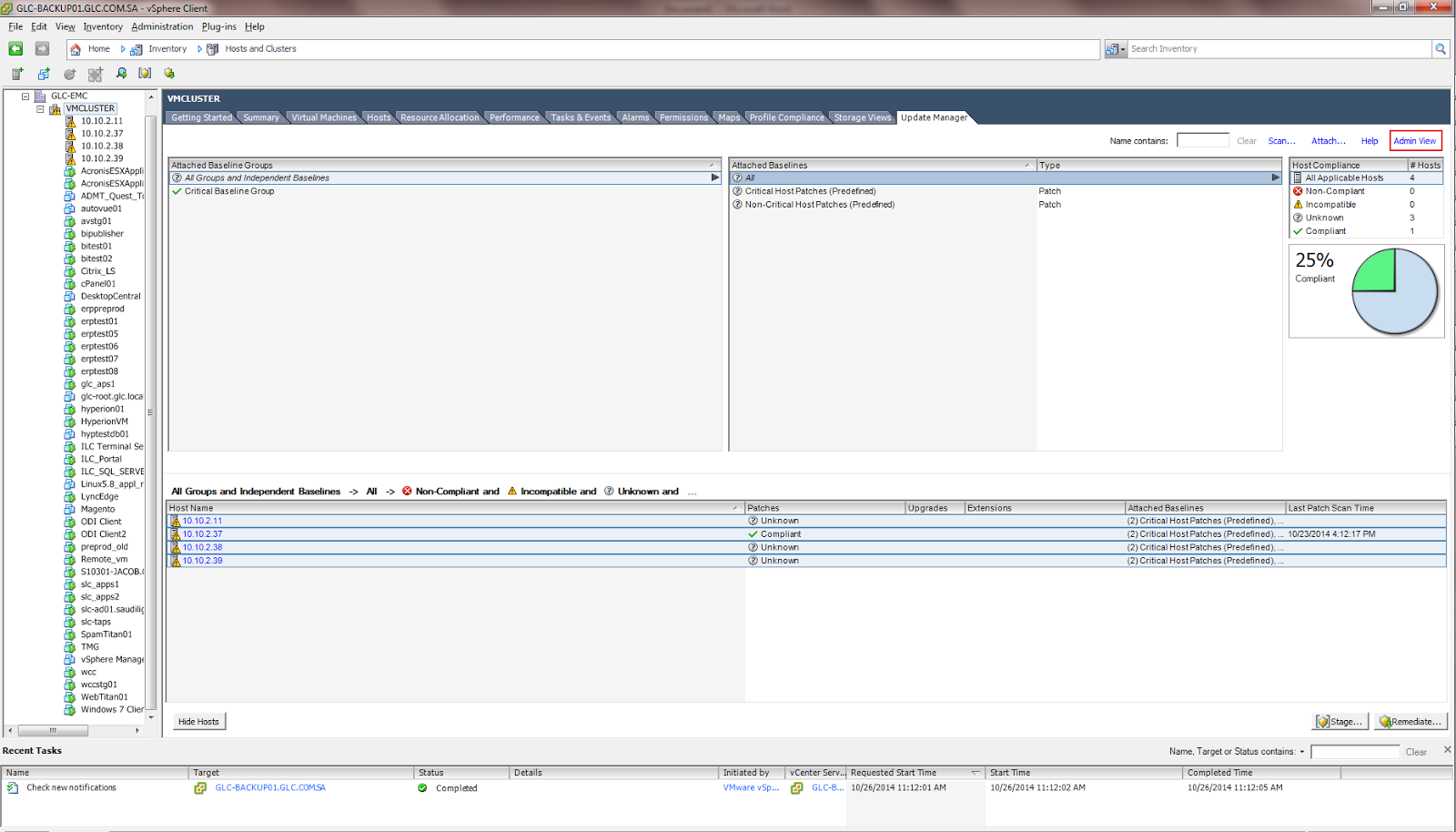The height and width of the screenshot is (832, 1456).
Task: Collapse the GLC-EMC datacenter tree node
Action: [x=25, y=95]
